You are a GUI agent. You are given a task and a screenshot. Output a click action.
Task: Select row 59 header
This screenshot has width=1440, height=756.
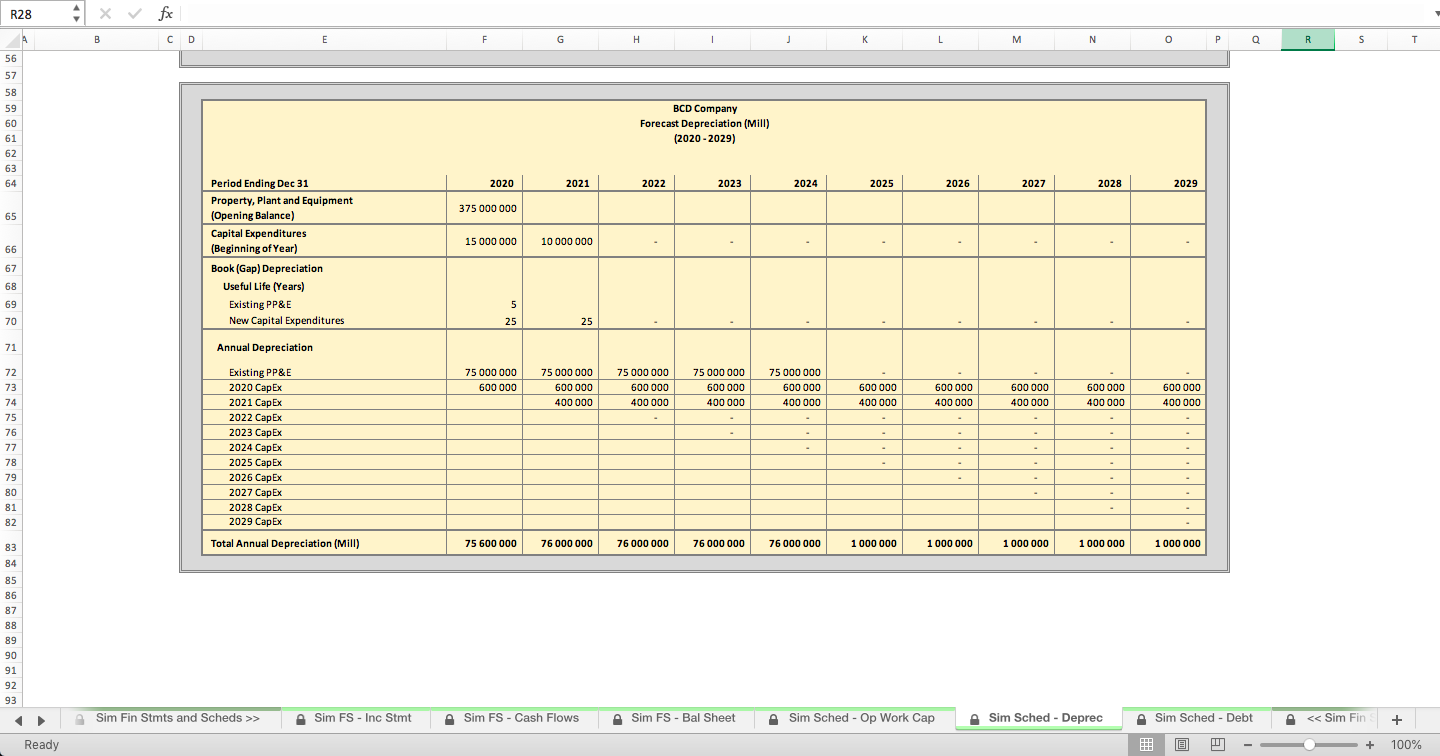[x=11, y=108]
